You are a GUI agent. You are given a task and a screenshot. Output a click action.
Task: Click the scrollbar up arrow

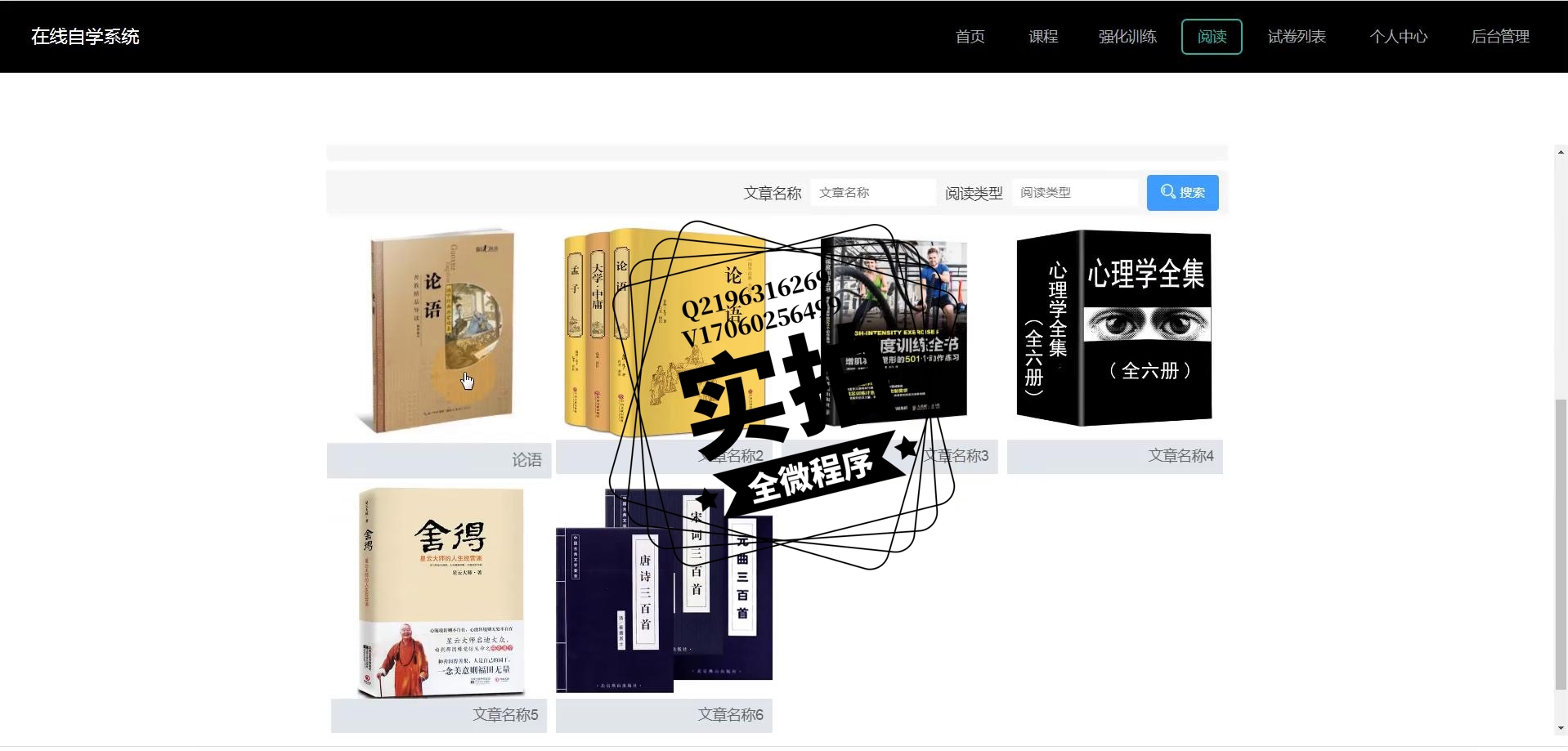click(1561, 152)
